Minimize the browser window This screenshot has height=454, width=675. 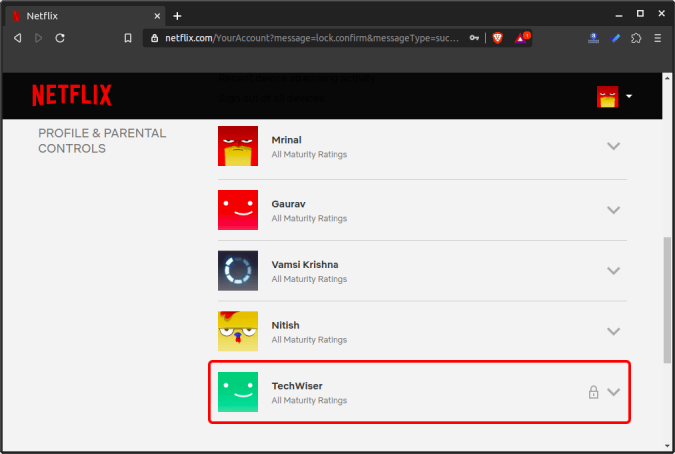tap(619, 15)
